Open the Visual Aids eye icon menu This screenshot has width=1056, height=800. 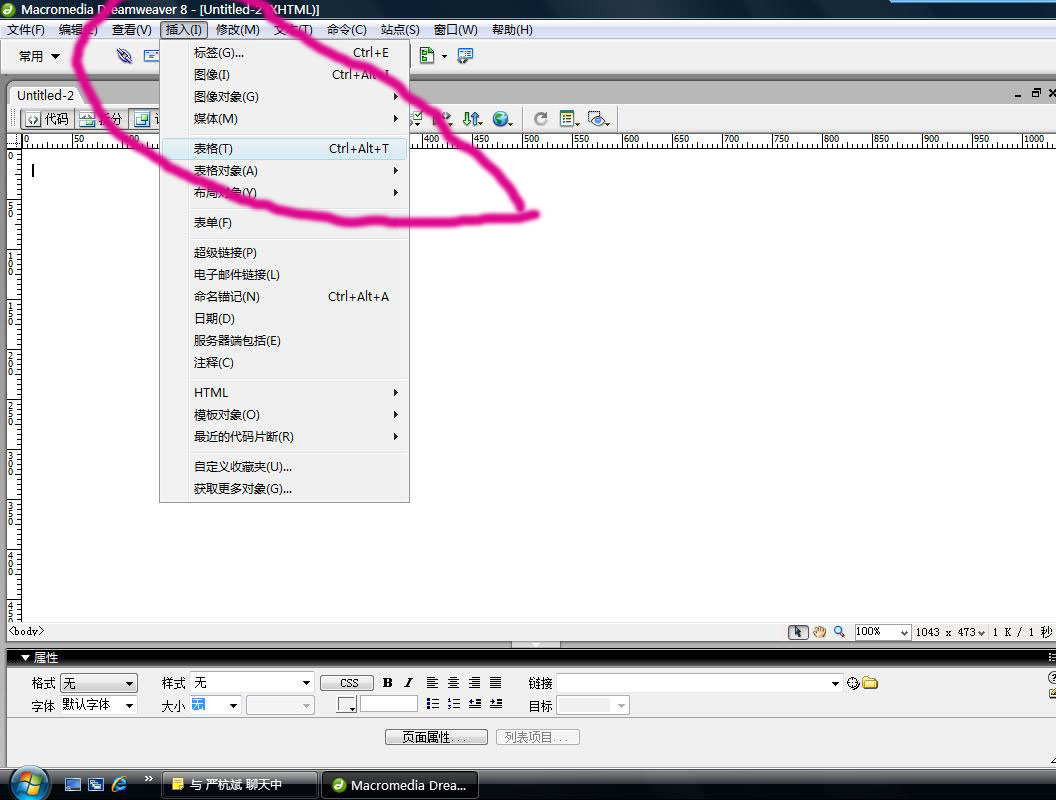[598, 119]
